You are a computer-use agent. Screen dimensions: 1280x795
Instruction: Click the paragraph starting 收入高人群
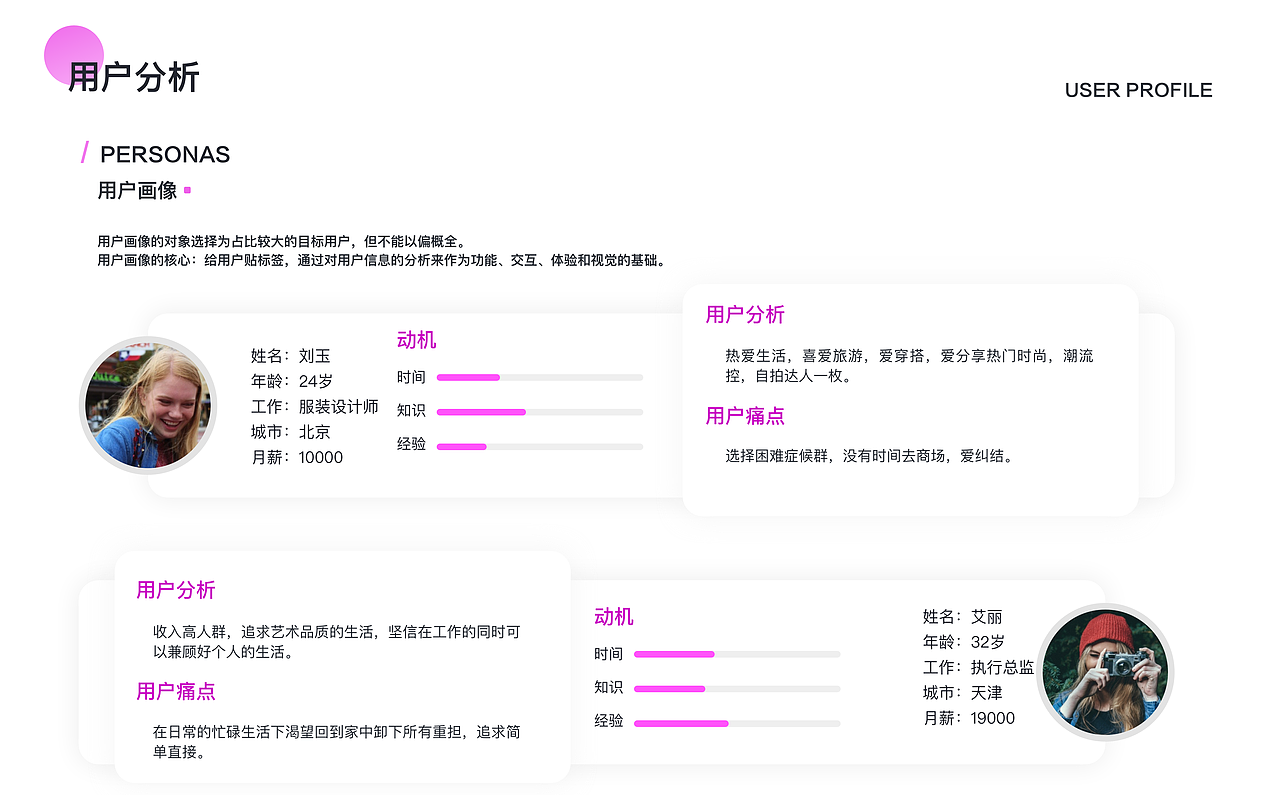336,642
